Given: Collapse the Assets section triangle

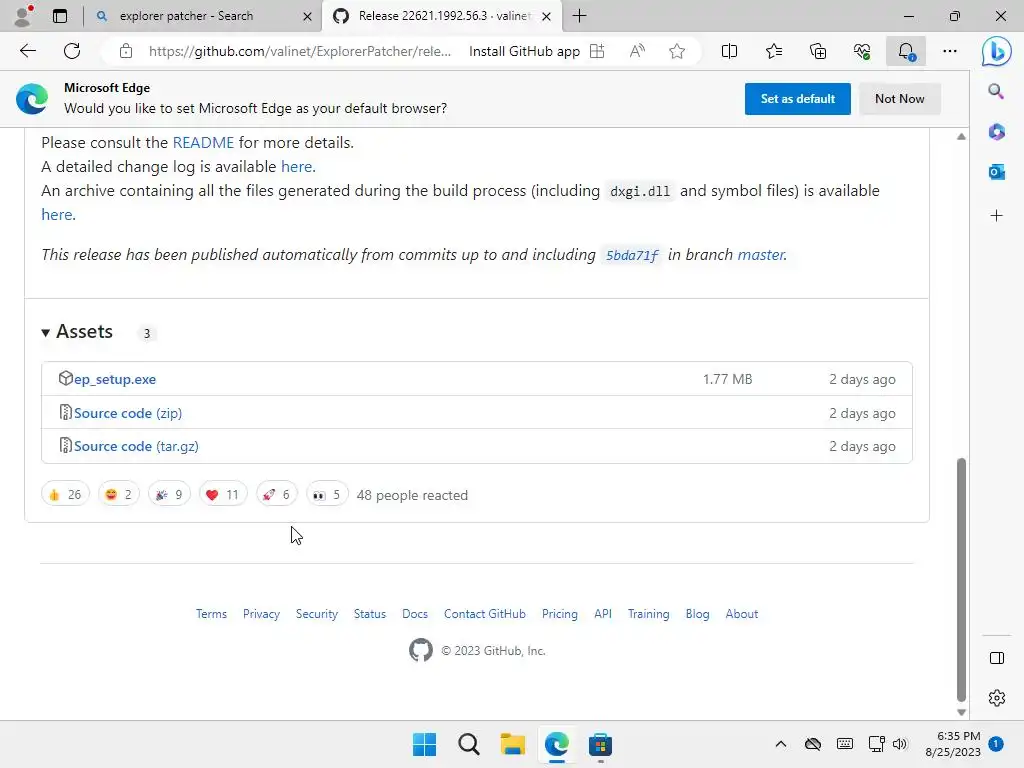Looking at the screenshot, I should [x=45, y=332].
